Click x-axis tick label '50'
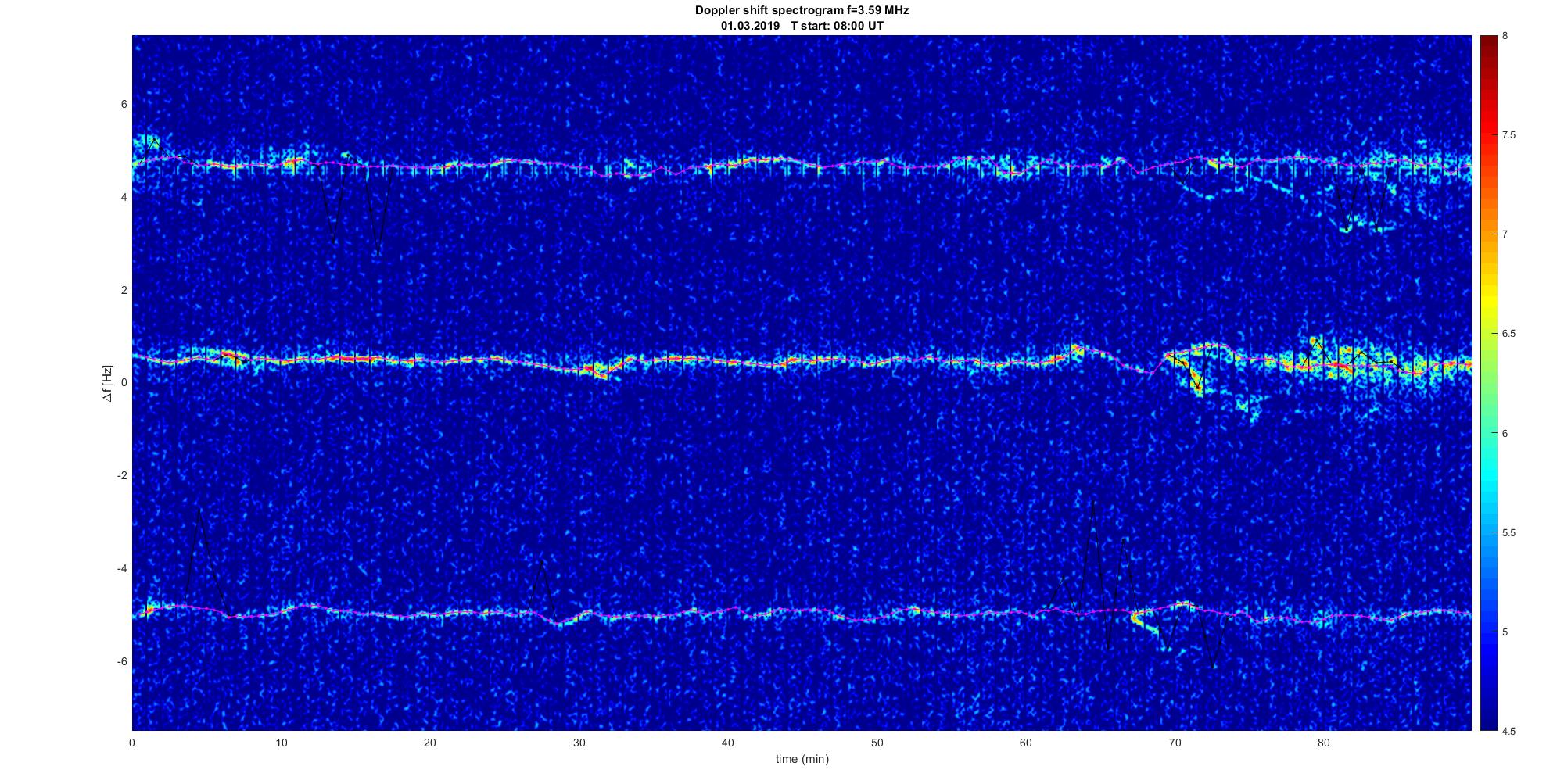This screenshot has height=784, width=1564. pyautogui.click(x=877, y=743)
